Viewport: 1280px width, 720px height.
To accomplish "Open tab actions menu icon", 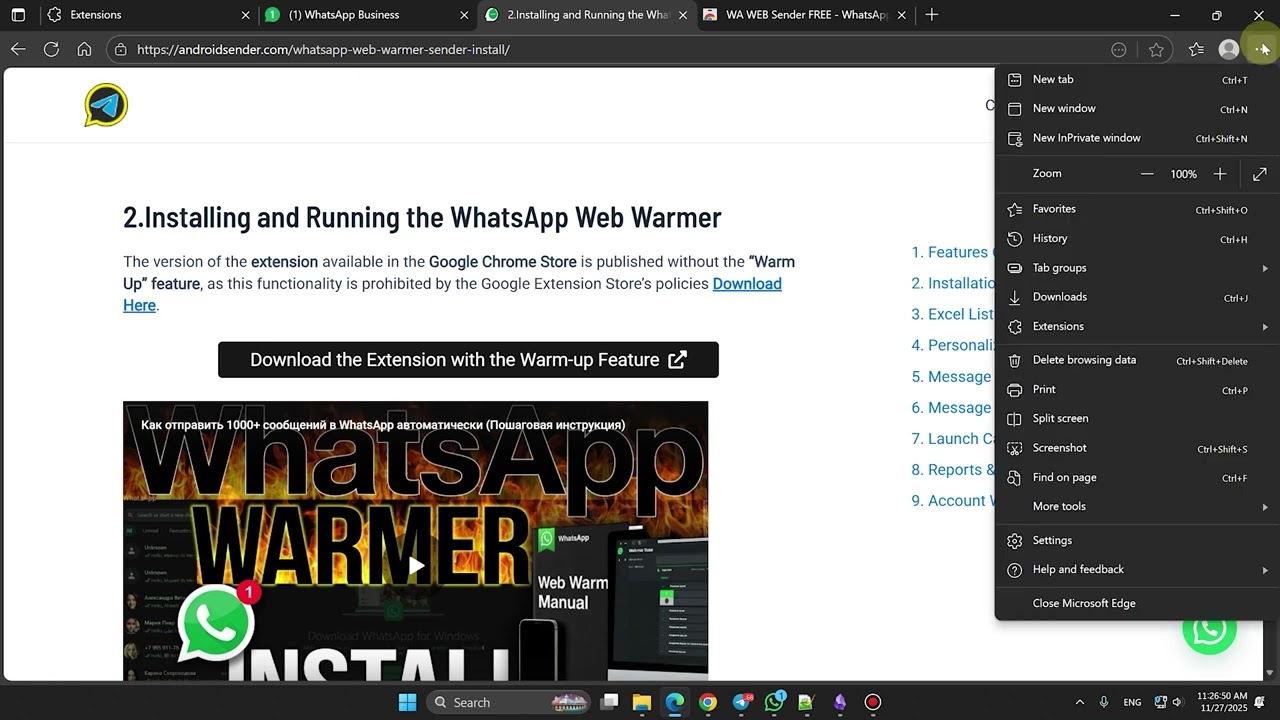I will pyautogui.click(x=18, y=15).
